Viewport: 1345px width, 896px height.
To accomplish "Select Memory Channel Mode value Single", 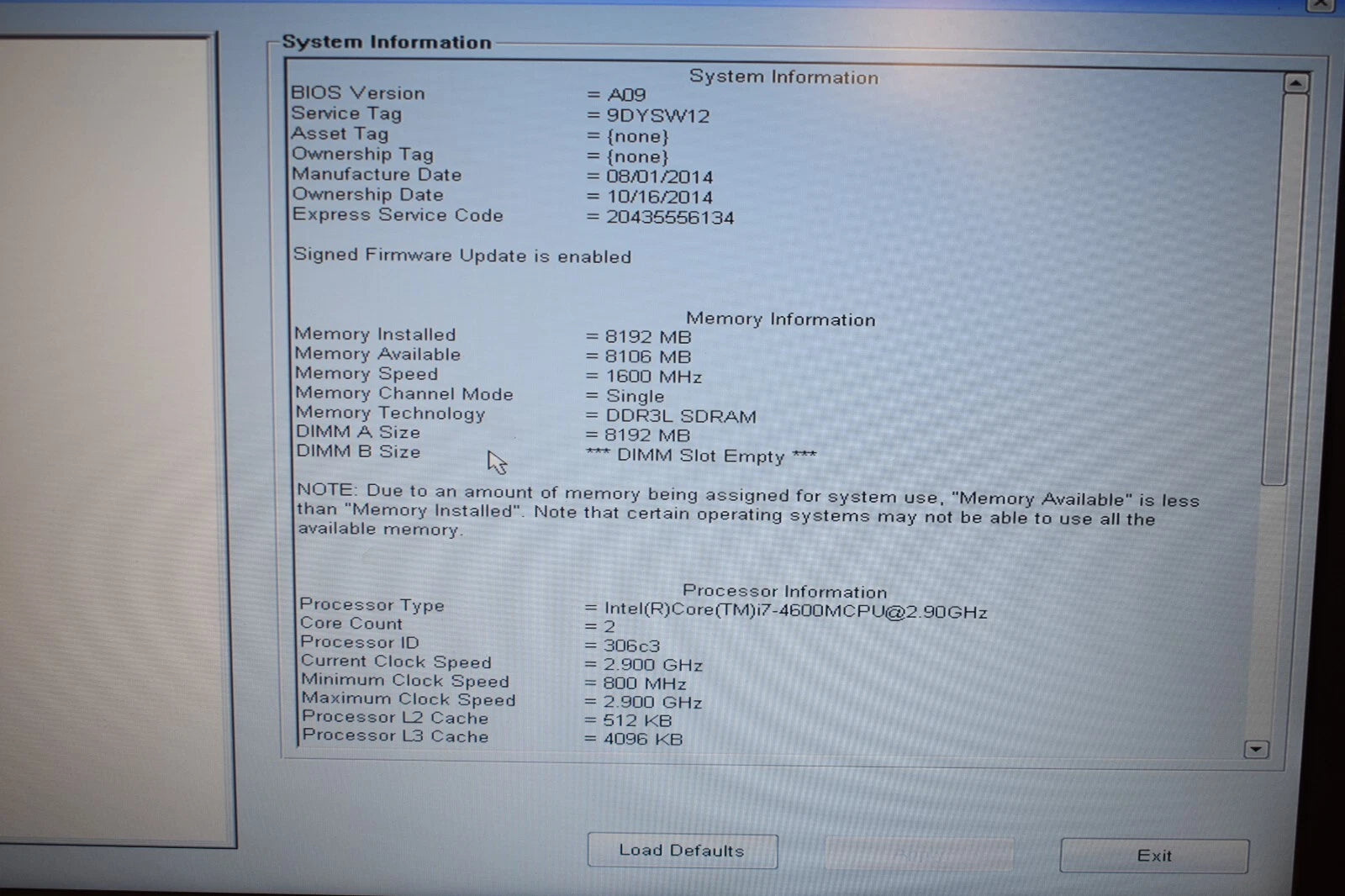I will click(x=635, y=397).
